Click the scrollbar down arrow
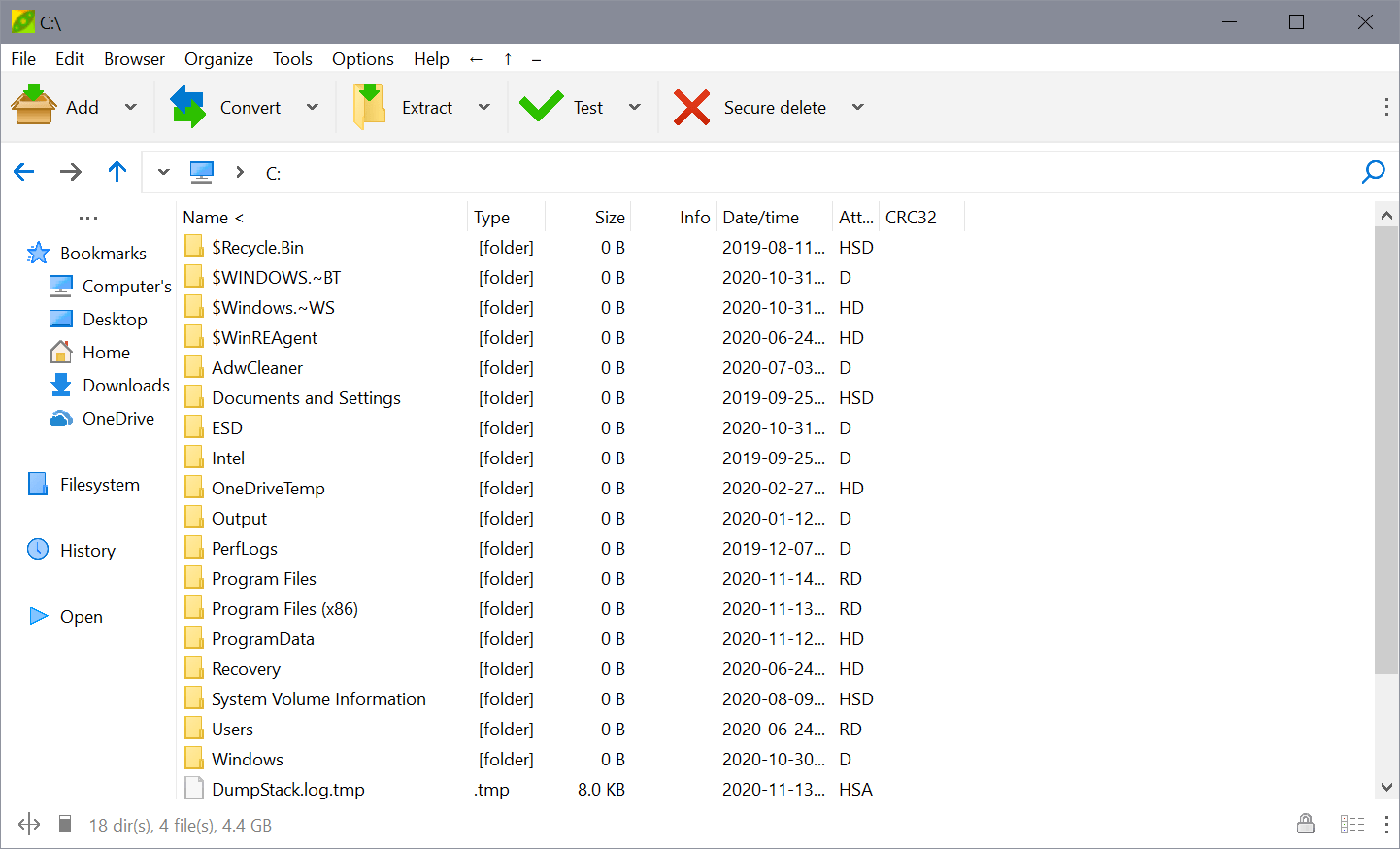The height and width of the screenshot is (849, 1400). point(1386,787)
